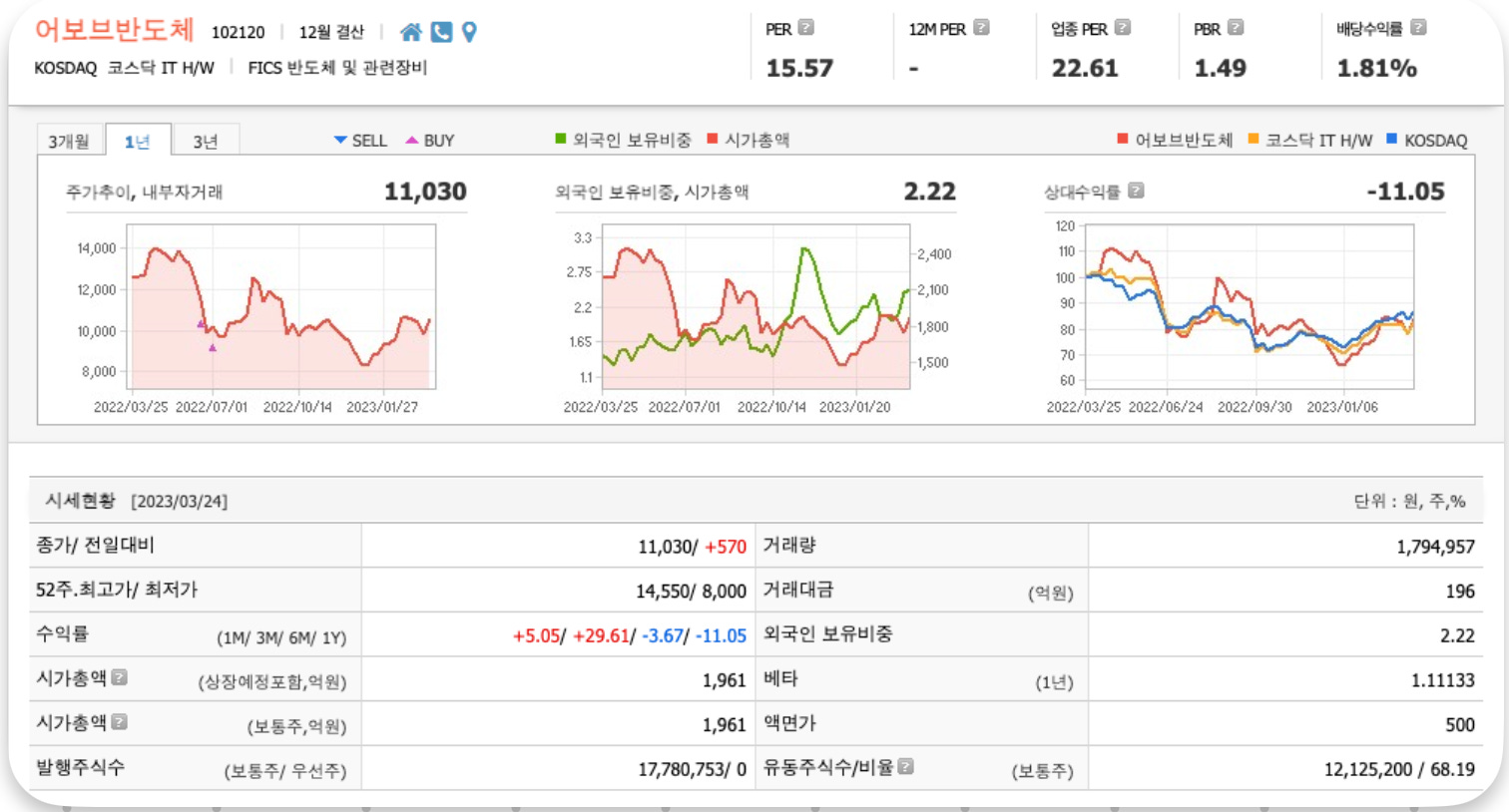The width and height of the screenshot is (1509, 812).
Task: Click the 액면가 value 500
Action: point(1460,725)
